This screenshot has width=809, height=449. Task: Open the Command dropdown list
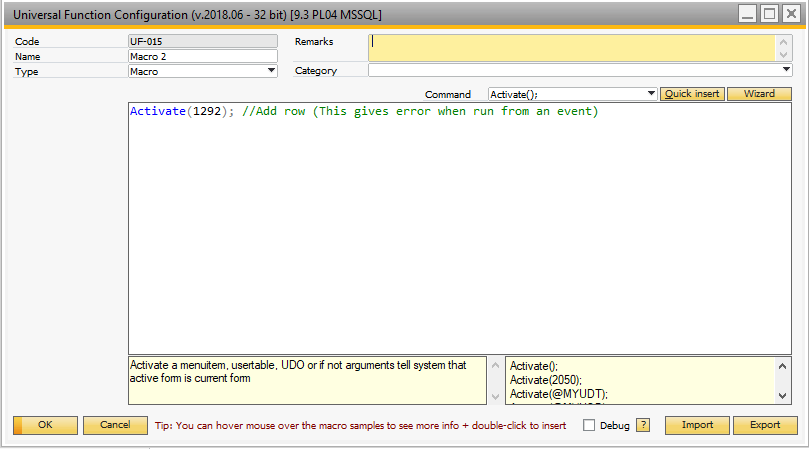(x=651, y=94)
